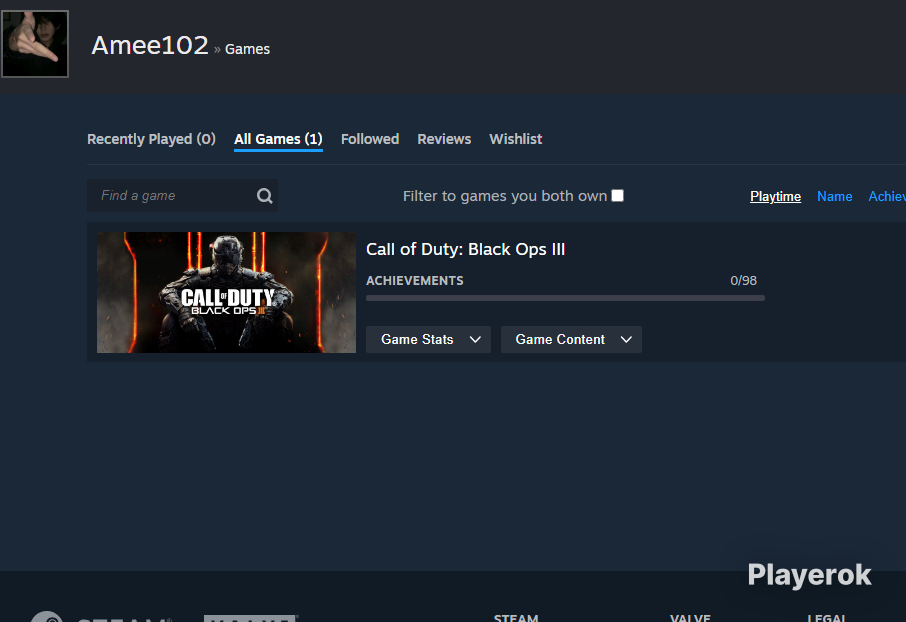Open the Reviews tab
Viewport: 906px width, 622px height.
pyautogui.click(x=444, y=139)
